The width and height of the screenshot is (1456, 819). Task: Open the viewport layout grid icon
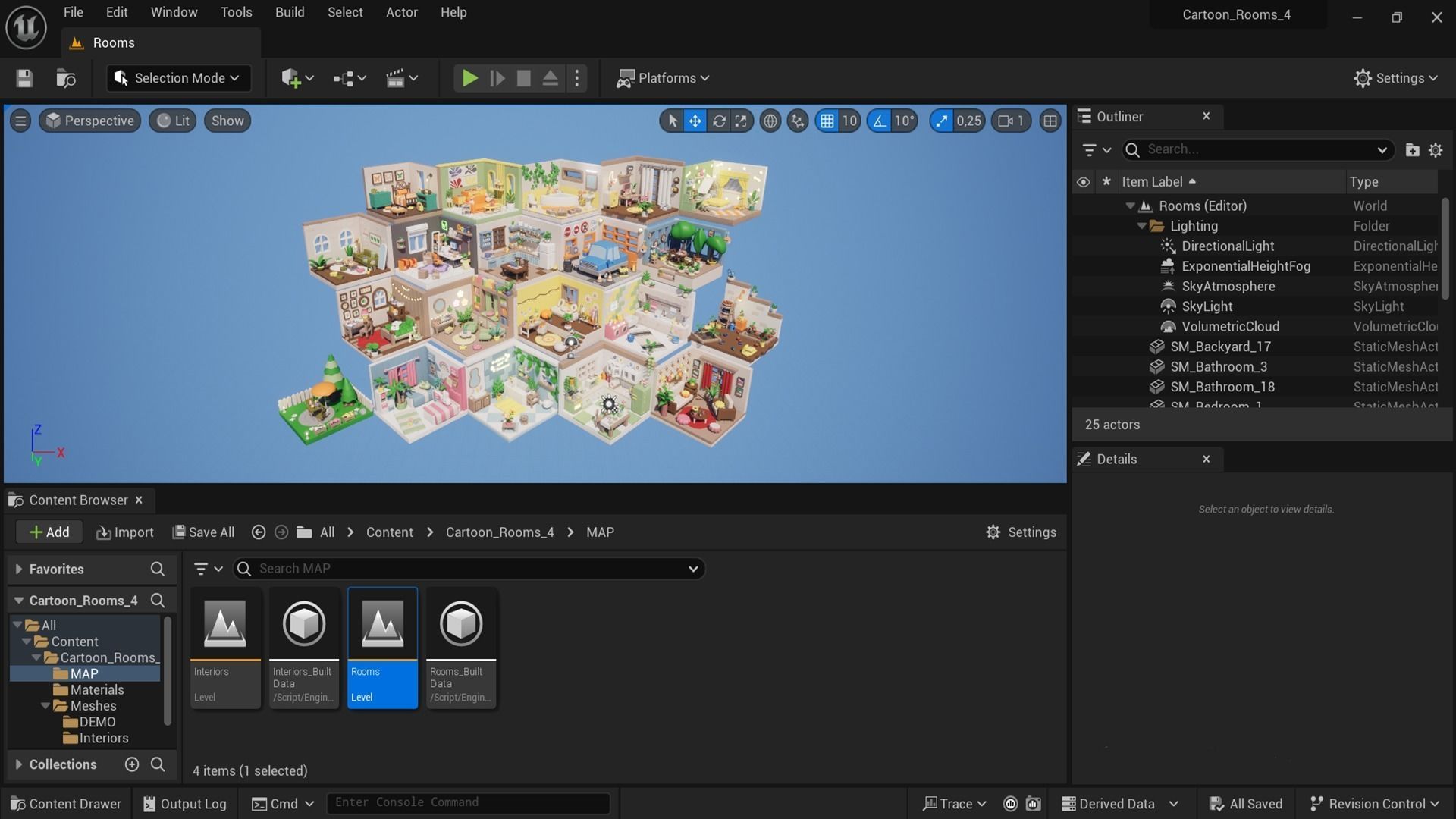pos(1050,121)
